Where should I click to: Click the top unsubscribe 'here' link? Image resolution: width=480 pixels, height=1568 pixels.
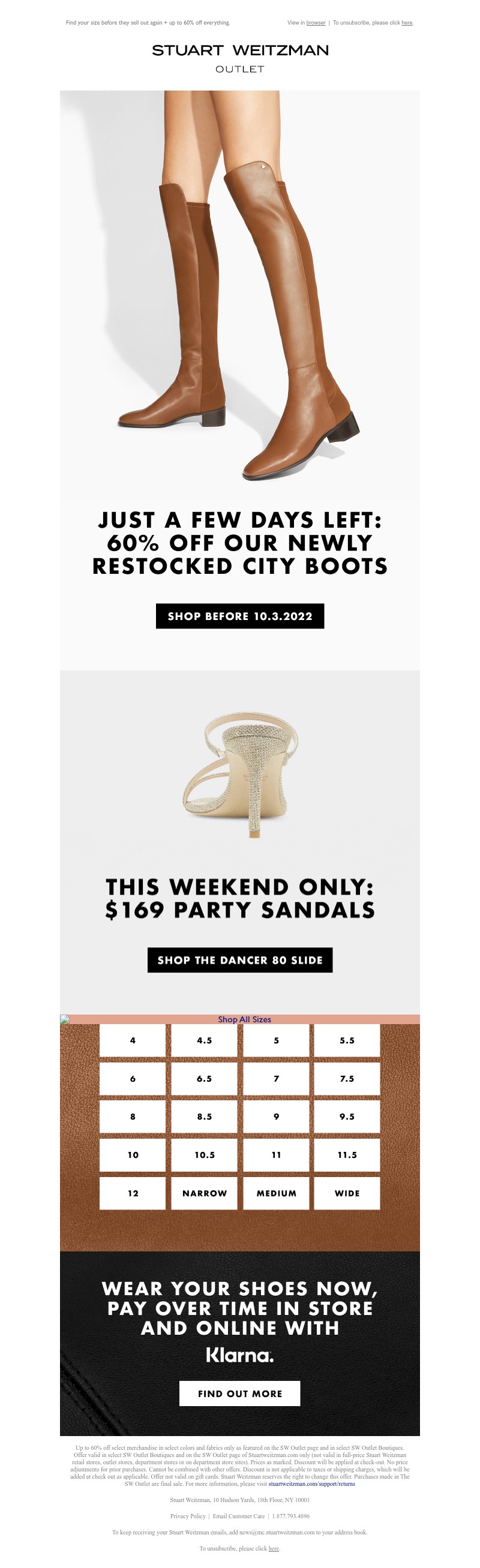[407, 23]
